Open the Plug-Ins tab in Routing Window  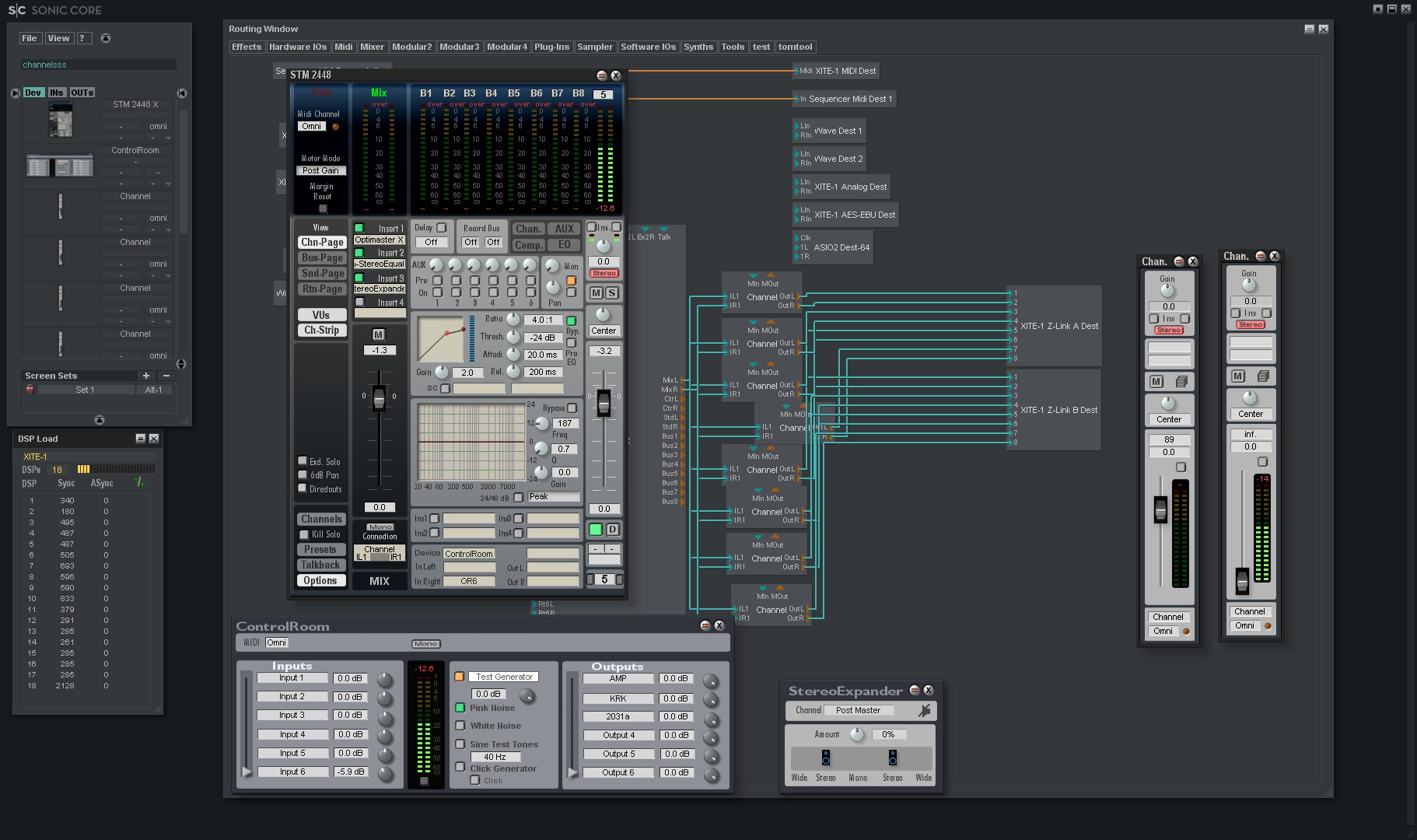[x=551, y=47]
